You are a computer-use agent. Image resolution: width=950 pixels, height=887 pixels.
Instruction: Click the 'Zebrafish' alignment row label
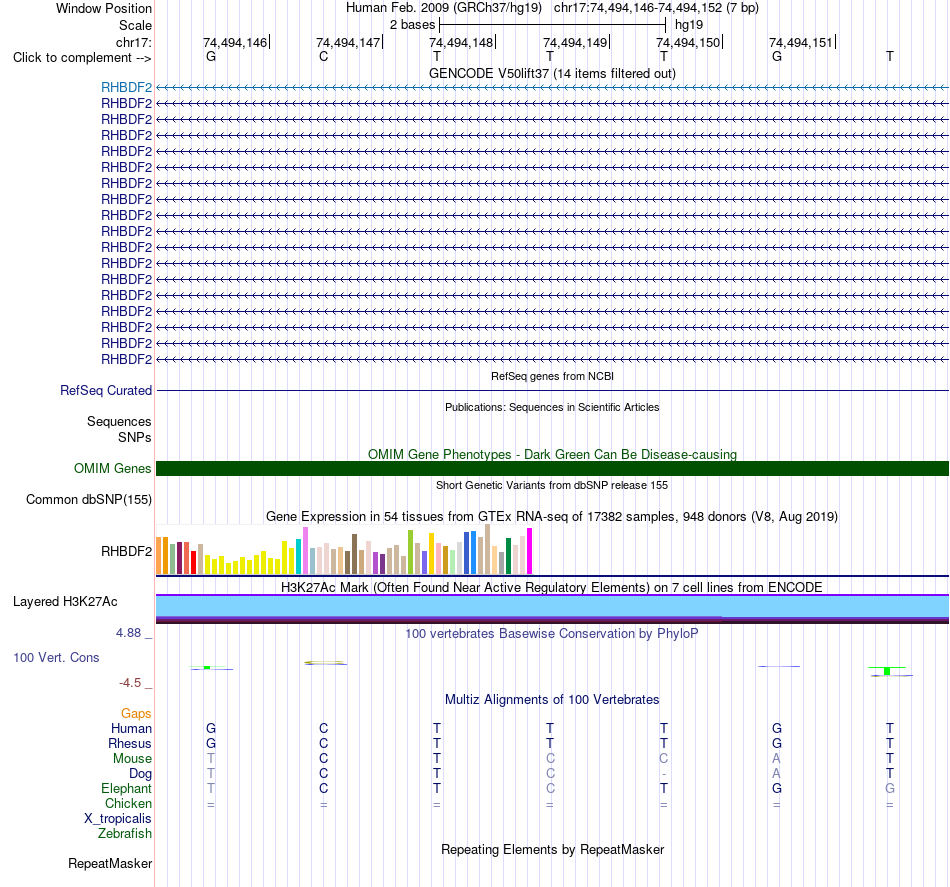[124, 834]
